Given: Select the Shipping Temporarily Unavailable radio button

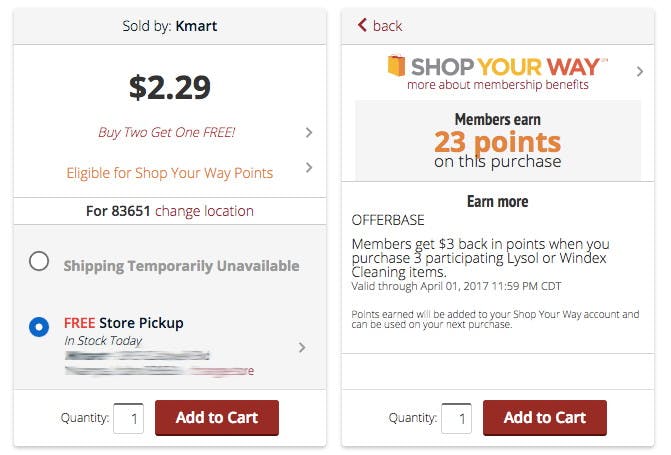Looking at the screenshot, I should (39, 261).
